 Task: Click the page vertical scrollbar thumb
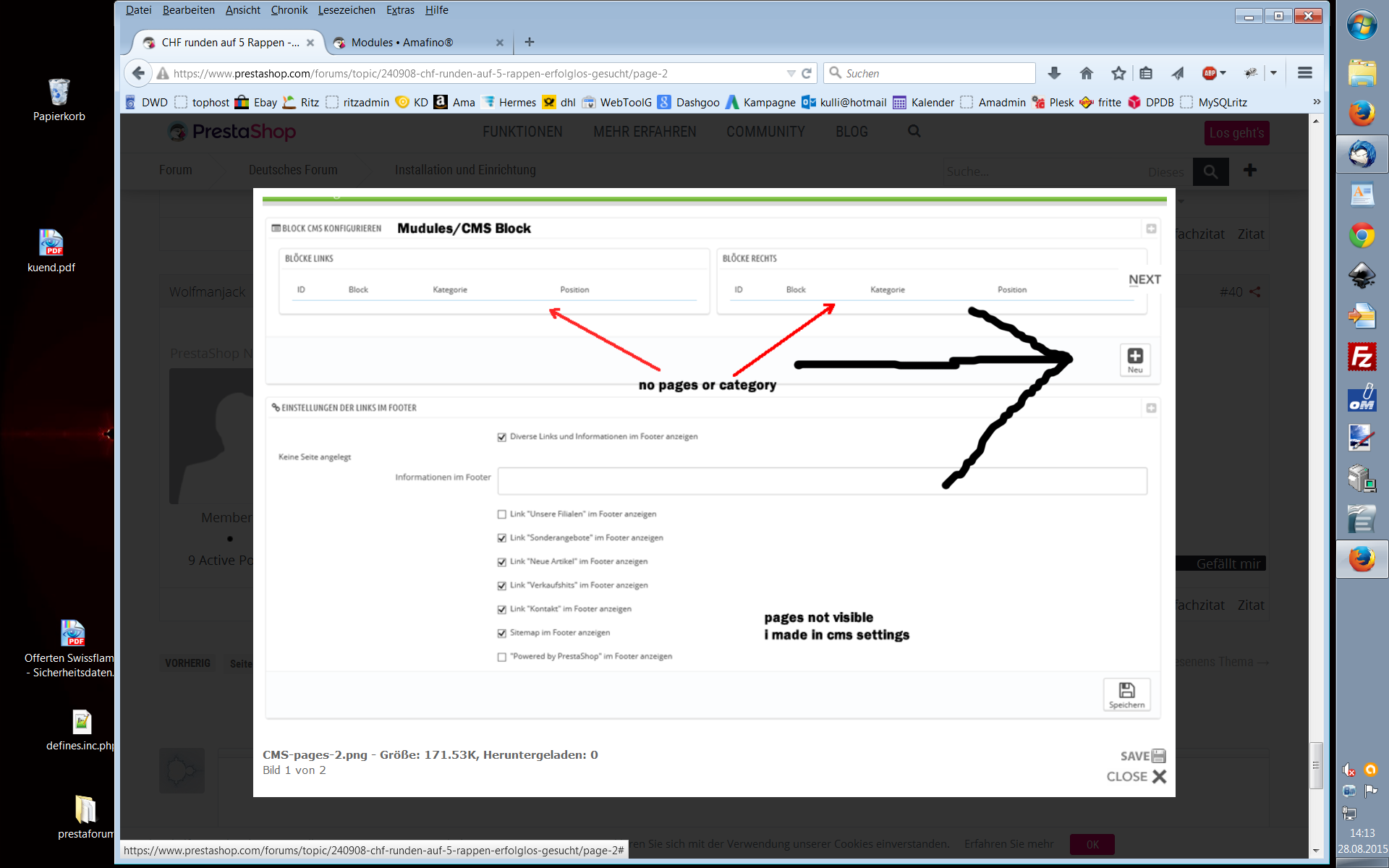pyautogui.click(x=1316, y=765)
